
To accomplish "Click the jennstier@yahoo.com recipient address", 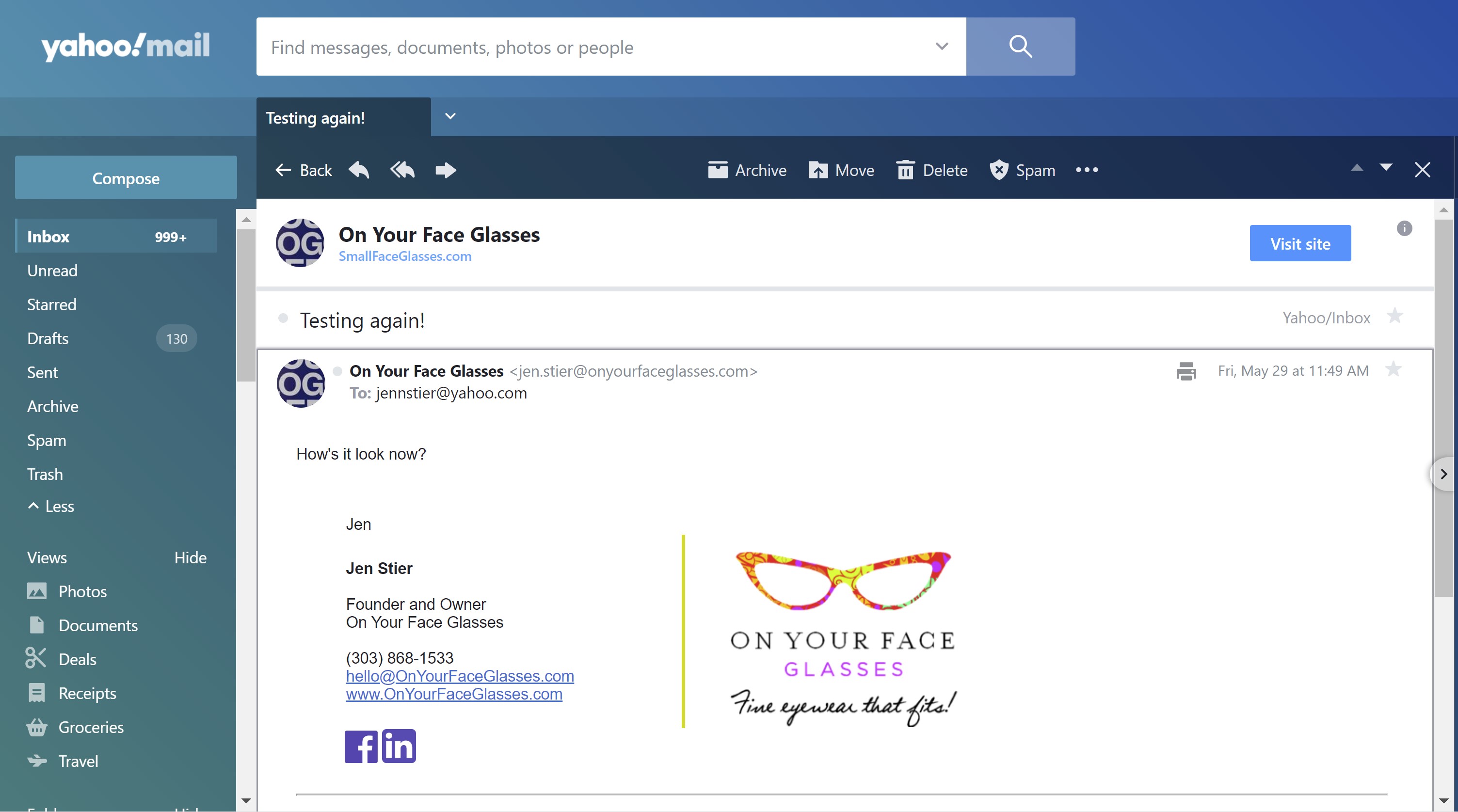I will point(451,393).
